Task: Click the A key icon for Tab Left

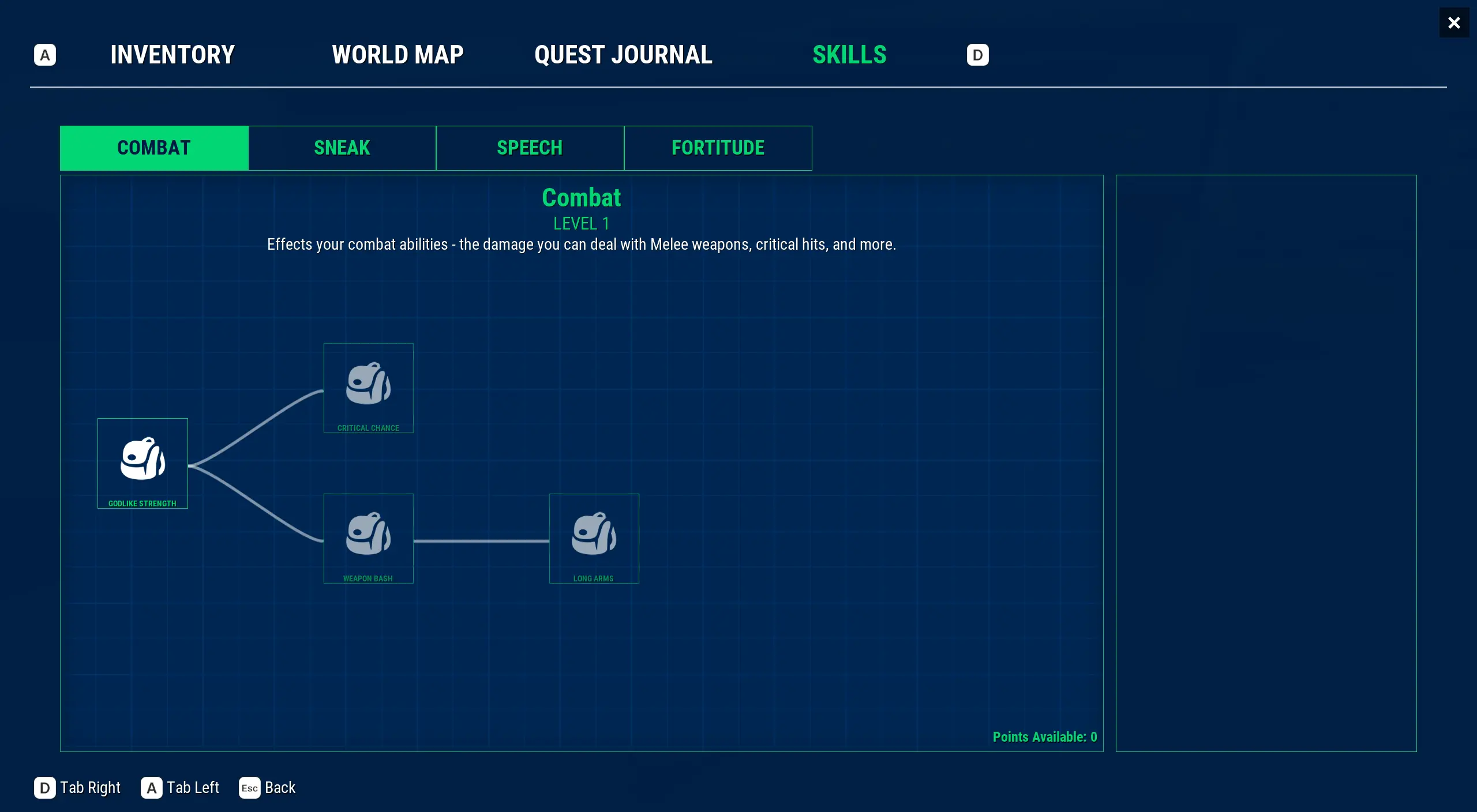Action: pyautogui.click(x=151, y=788)
